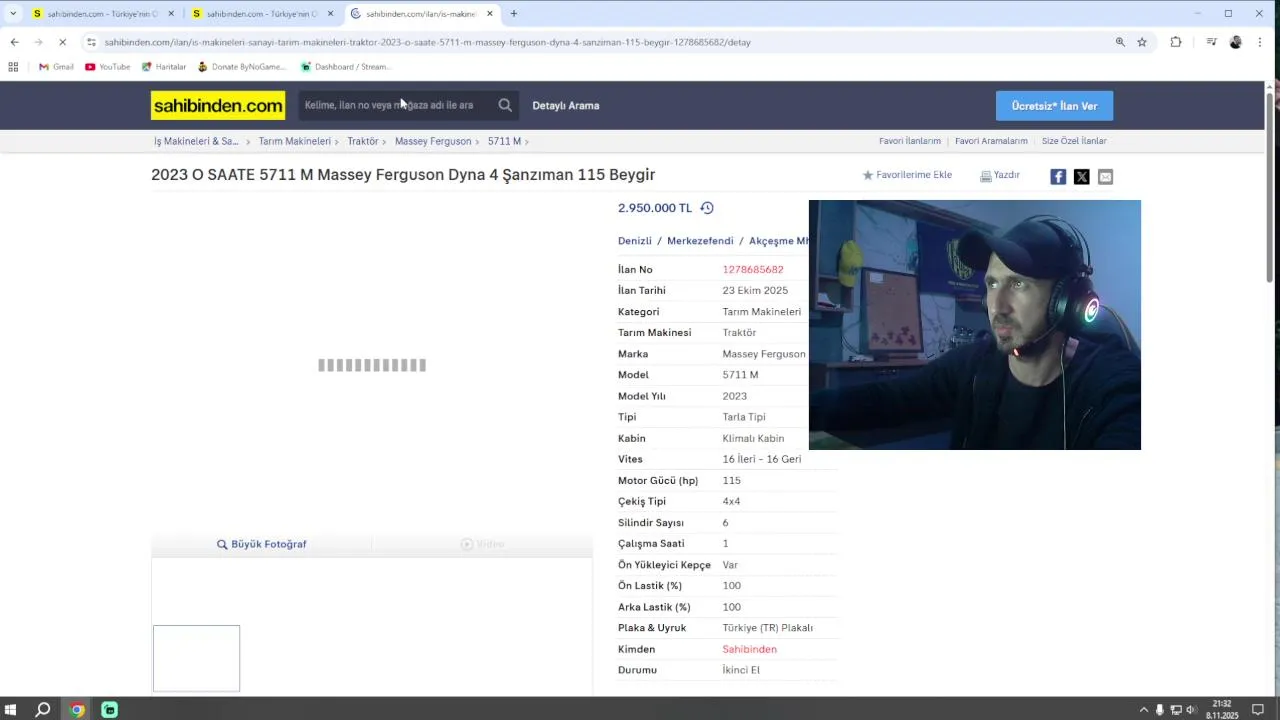This screenshot has height=720, width=1280.
Task: Click Denizli location link
Action: pos(635,241)
